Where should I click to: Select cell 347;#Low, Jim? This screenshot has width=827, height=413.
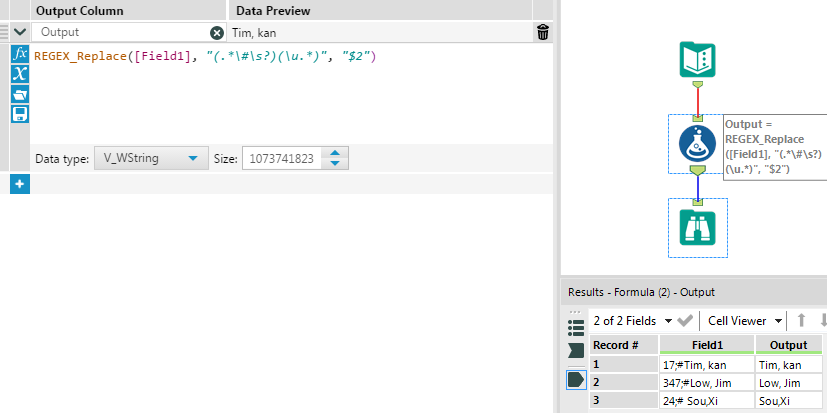pyautogui.click(x=707, y=383)
